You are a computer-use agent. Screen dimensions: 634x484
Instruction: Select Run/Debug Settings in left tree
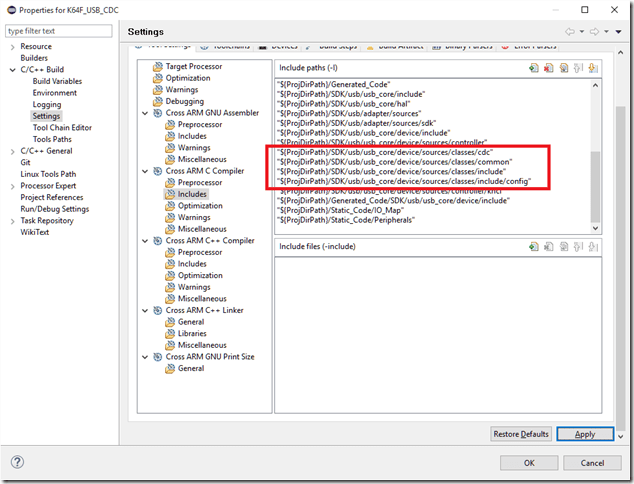click(x=55, y=209)
